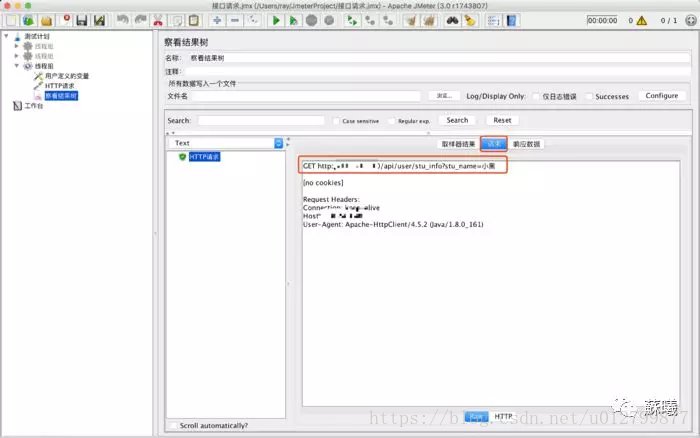Select HTTP请求 node in test plan tree
This screenshot has width=700, height=438.
click(59, 86)
